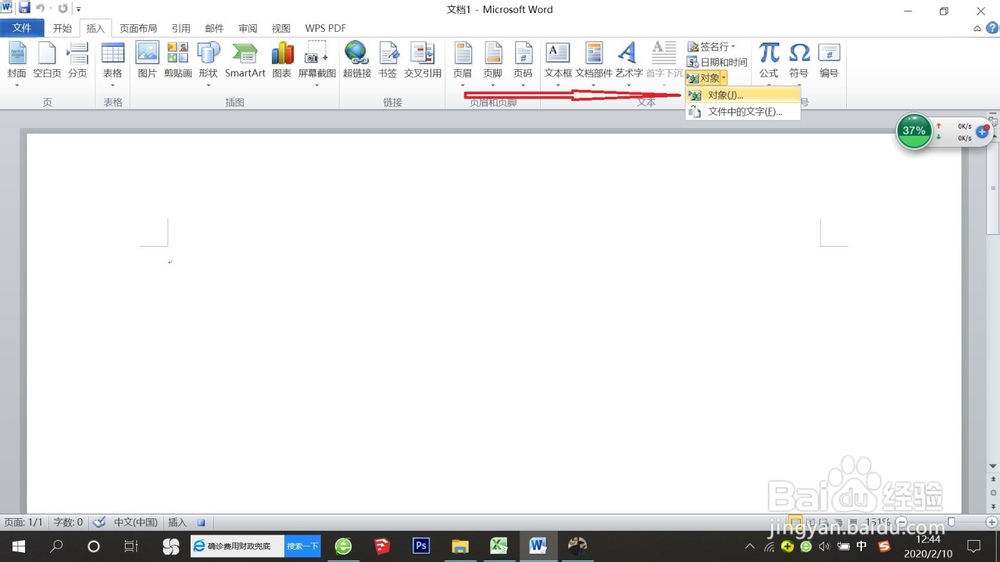The image size is (1000, 562).
Task: Insert a cover page (封面)
Action: [17, 62]
